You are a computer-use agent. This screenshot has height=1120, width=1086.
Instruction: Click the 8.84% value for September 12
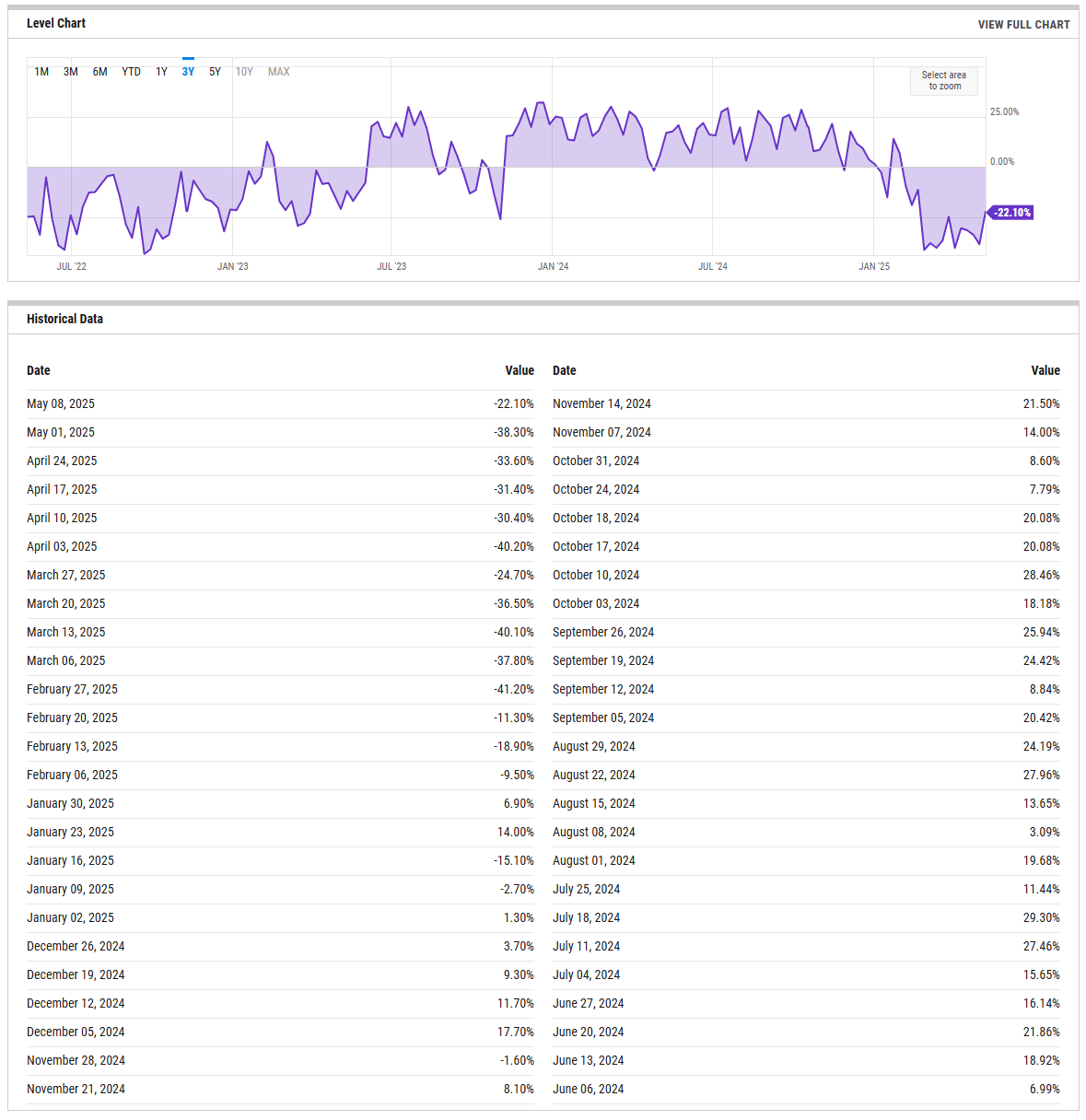1045,689
